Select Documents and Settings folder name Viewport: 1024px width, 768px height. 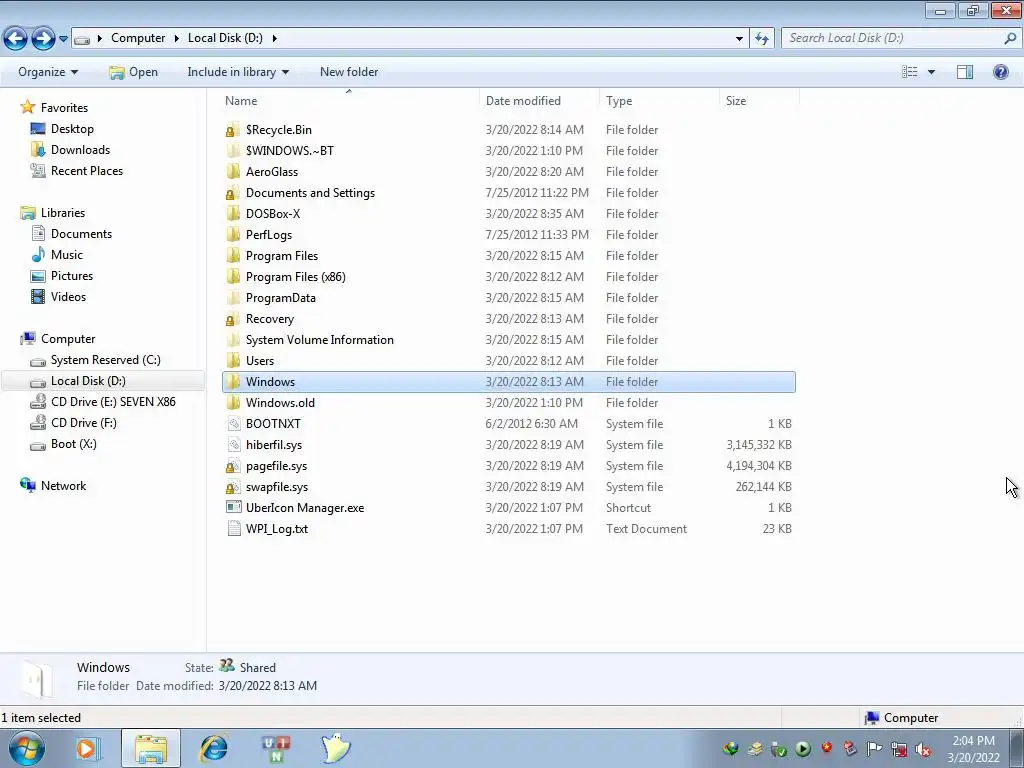pyautogui.click(x=310, y=193)
